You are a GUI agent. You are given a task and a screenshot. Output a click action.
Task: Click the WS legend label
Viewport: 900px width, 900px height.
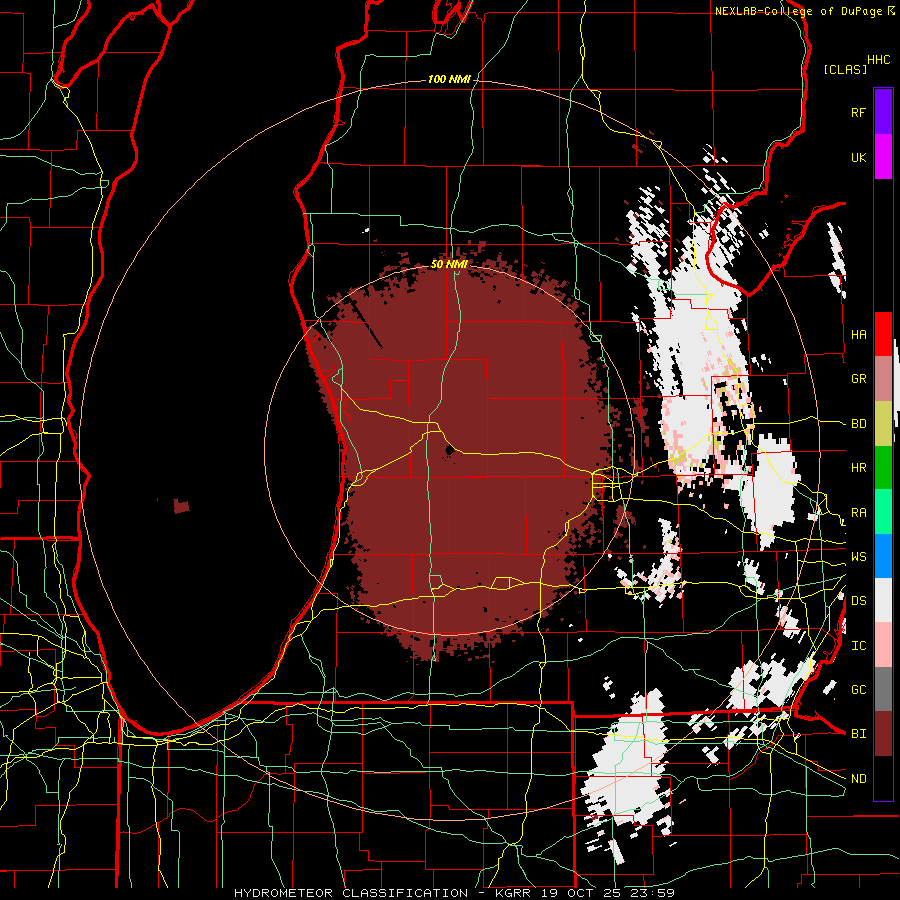click(x=858, y=557)
